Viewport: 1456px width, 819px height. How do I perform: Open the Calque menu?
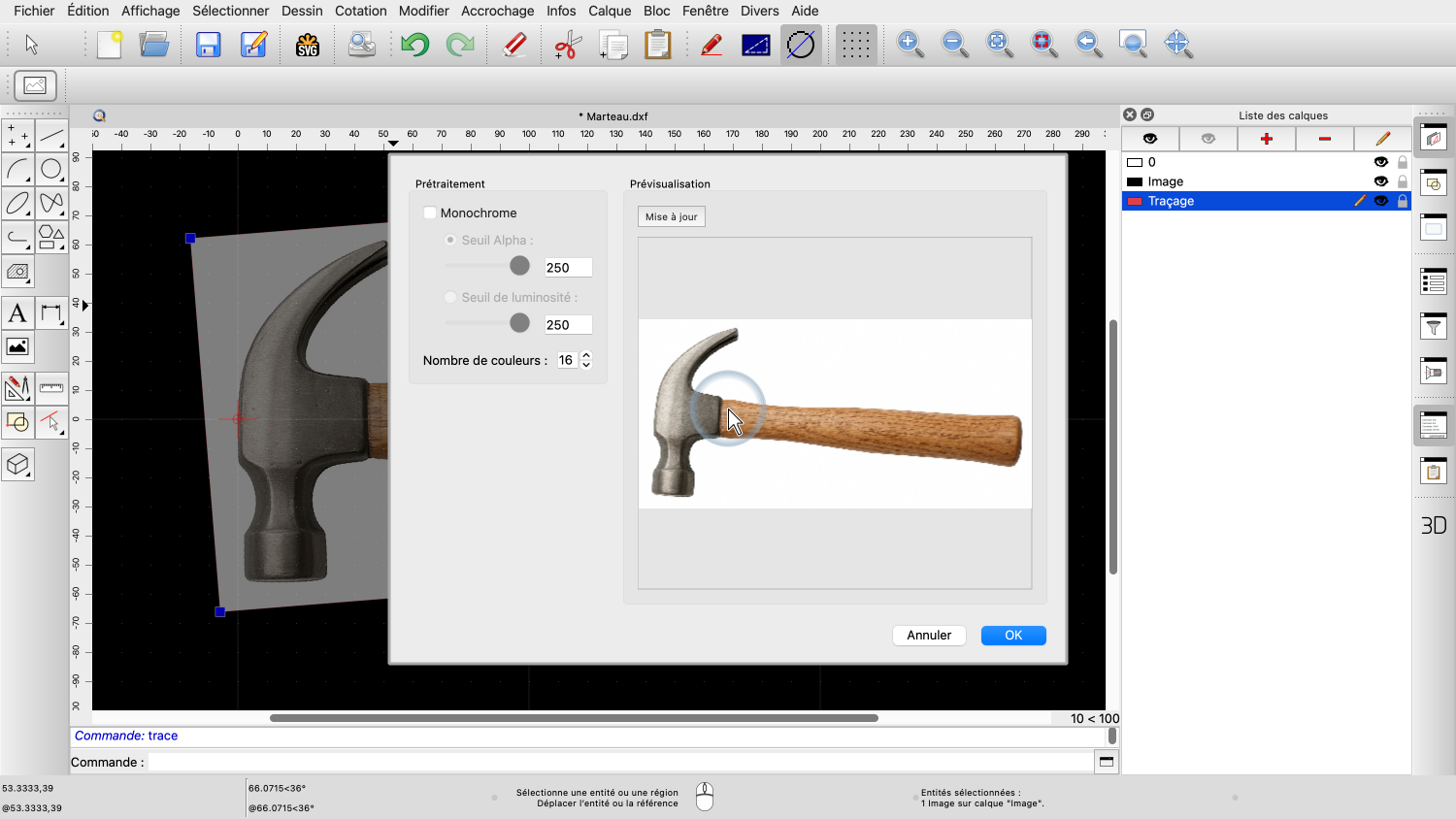click(610, 11)
